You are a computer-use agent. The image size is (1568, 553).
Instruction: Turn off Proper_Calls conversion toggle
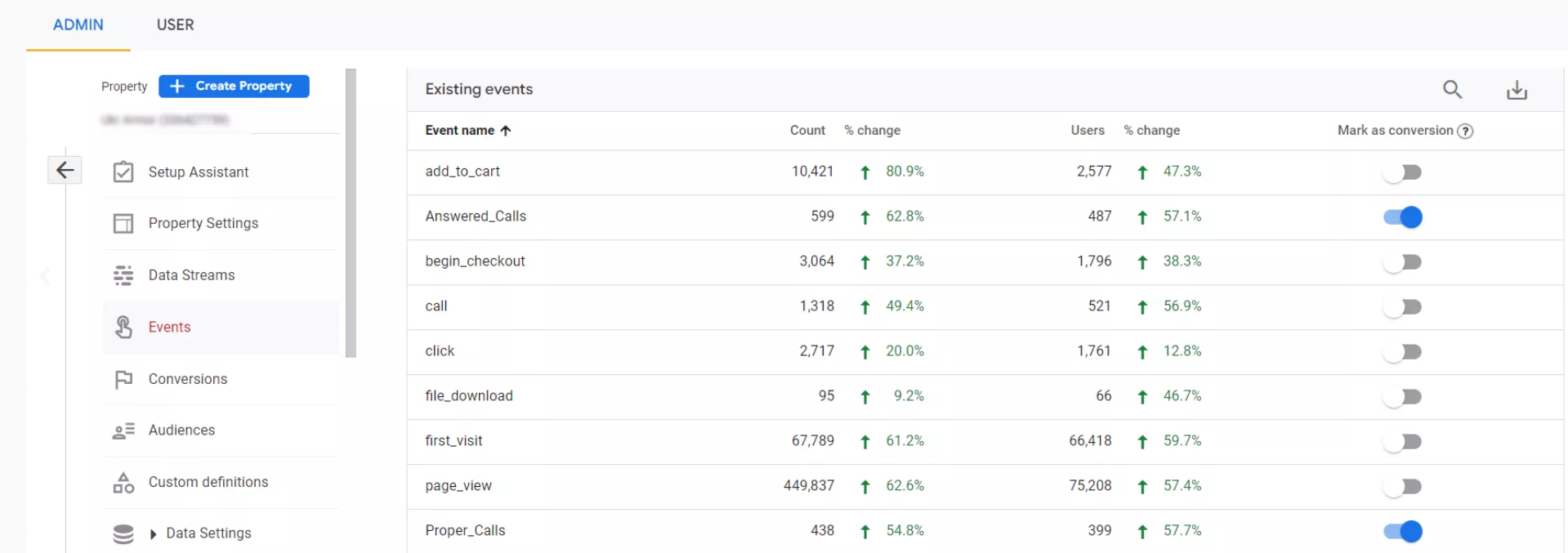(x=1402, y=531)
